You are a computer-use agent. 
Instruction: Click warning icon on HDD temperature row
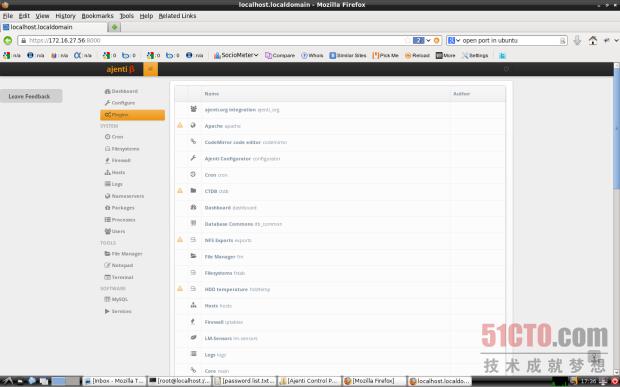[180, 289]
